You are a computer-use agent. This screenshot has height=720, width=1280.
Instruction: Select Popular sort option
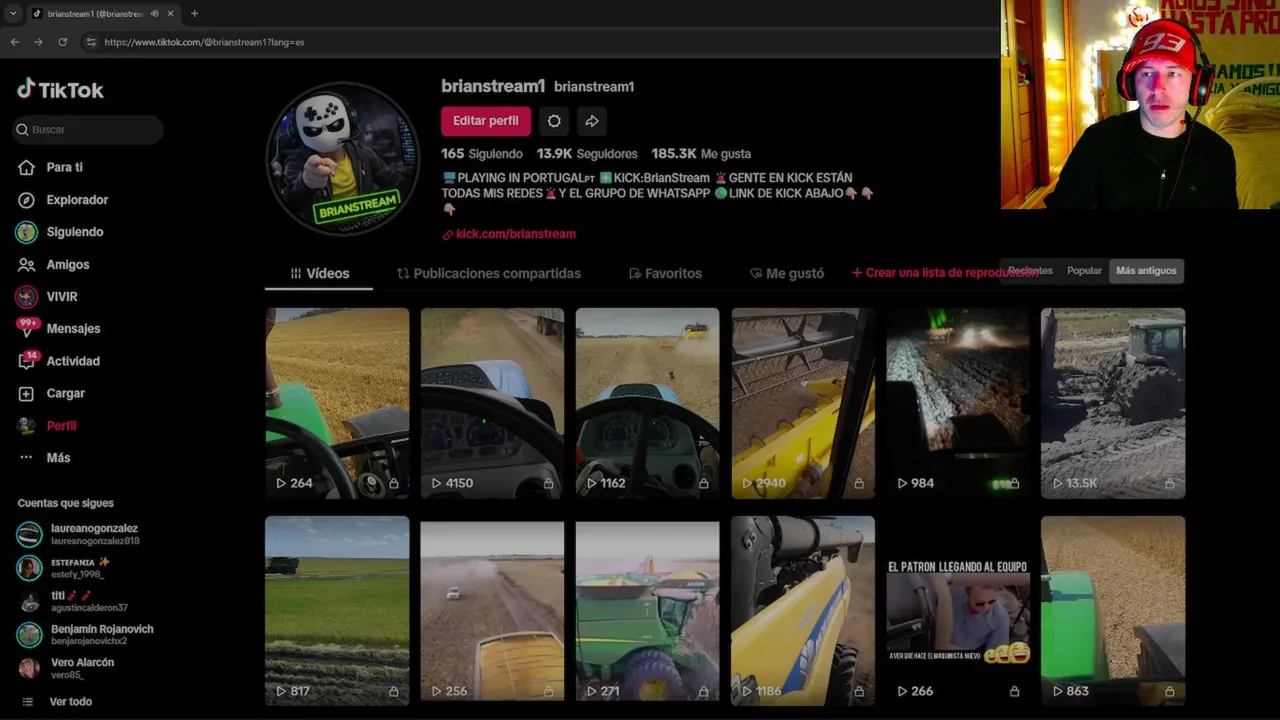pyautogui.click(x=1084, y=271)
